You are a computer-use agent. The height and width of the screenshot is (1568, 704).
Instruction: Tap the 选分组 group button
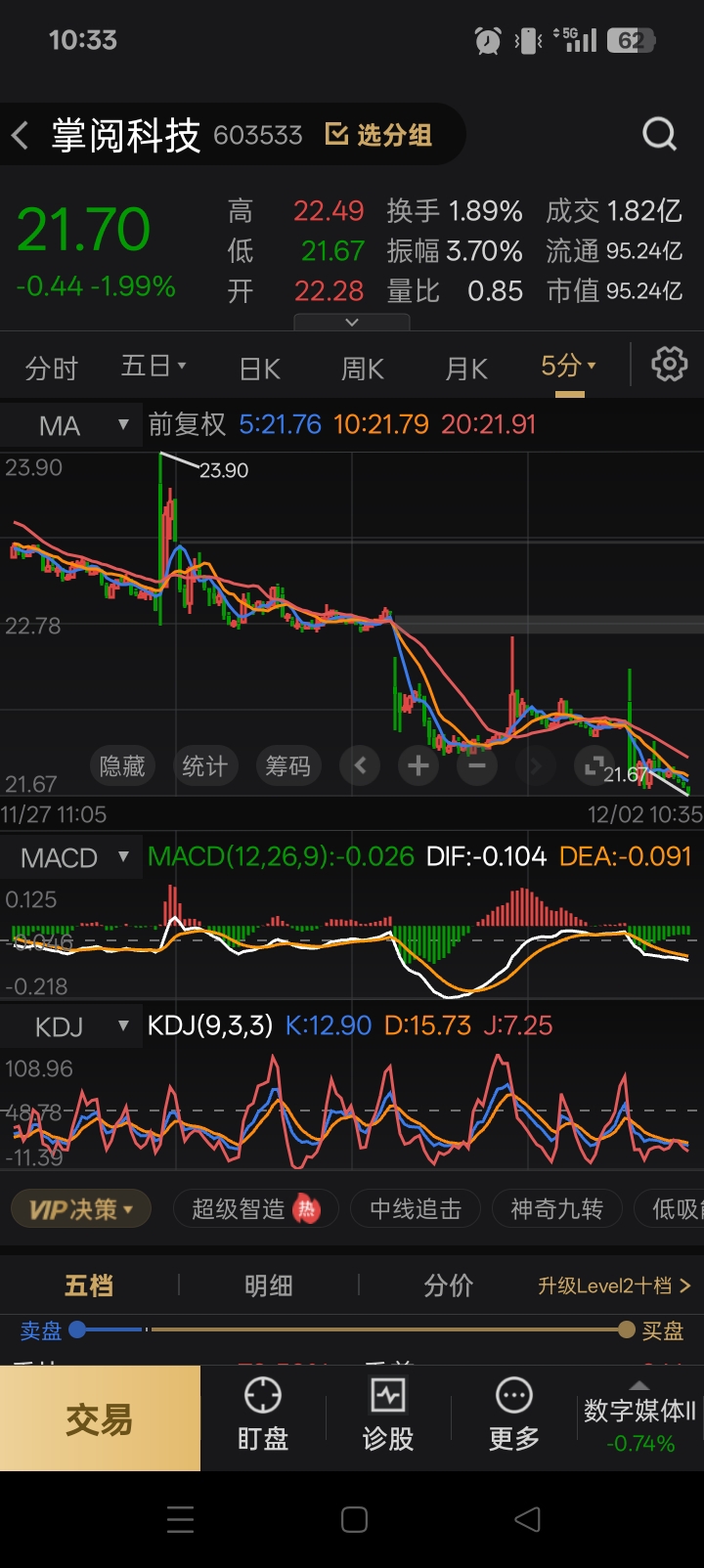(x=378, y=135)
